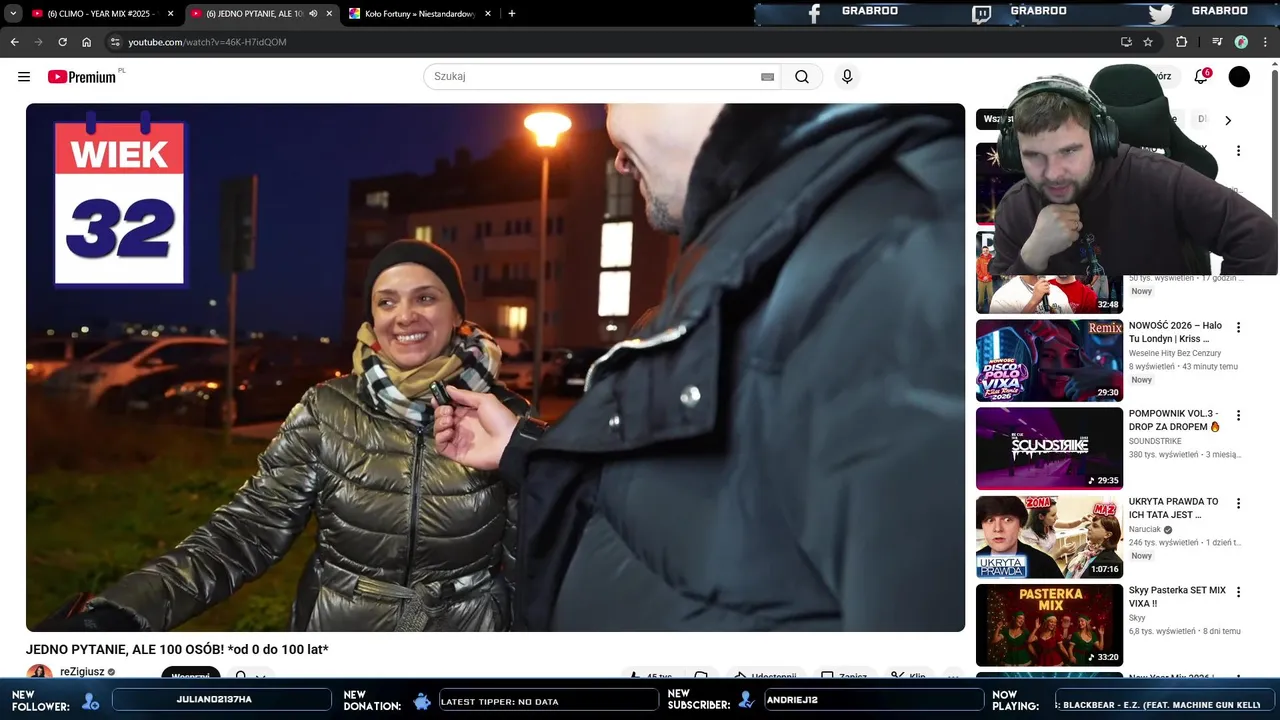Open NOWOŚĆ 2026 – Halo Tu Londyn title
Screen dimensions: 1280x720
tap(1175, 332)
